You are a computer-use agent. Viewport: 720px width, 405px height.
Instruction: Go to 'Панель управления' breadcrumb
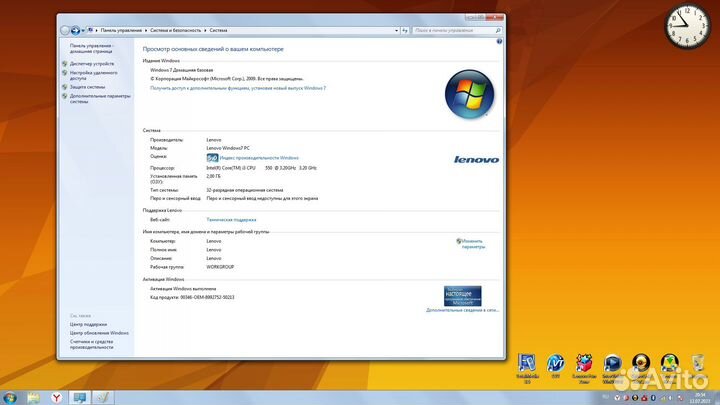click(121, 30)
